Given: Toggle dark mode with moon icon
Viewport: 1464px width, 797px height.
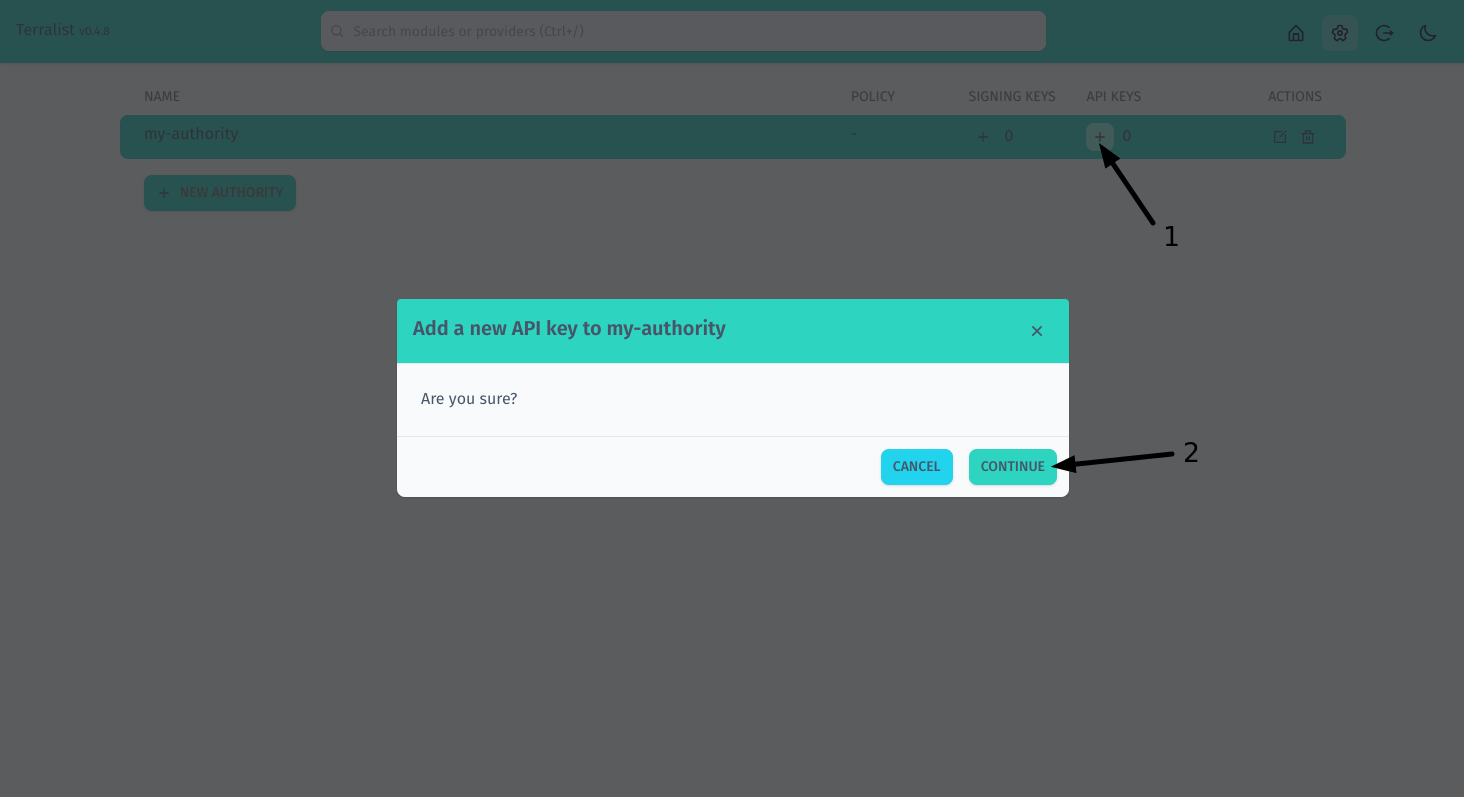Looking at the screenshot, I should 1428,33.
